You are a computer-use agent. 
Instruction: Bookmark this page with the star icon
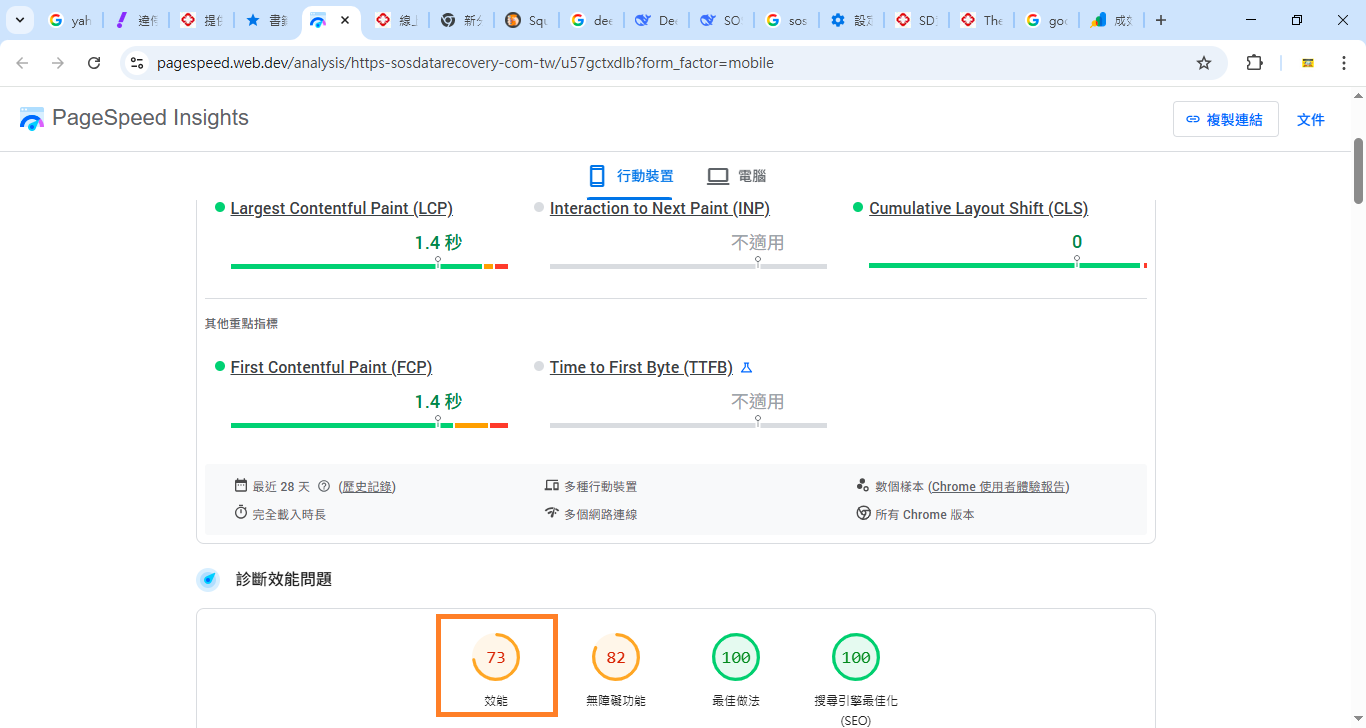coord(1204,63)
